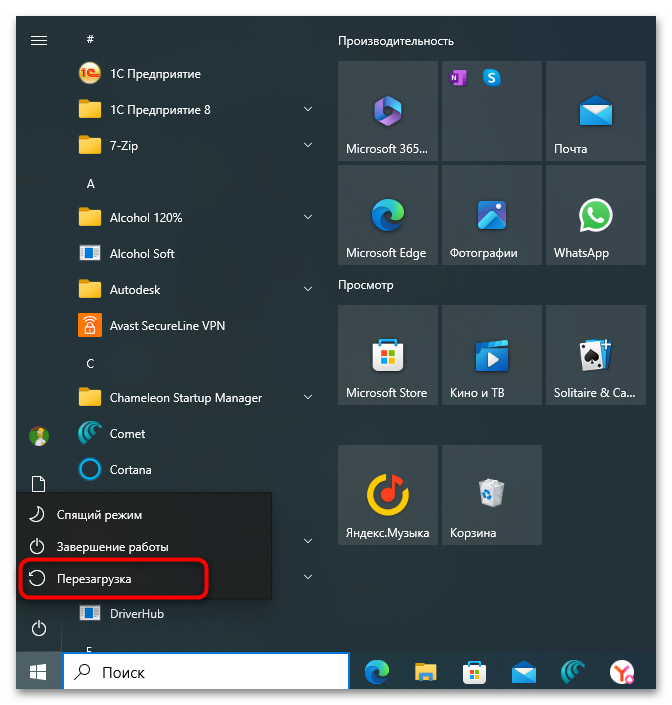Open the OneNote icon in tile folder
The height and width of the screenshot is (705, 672).
pos(458,78)
